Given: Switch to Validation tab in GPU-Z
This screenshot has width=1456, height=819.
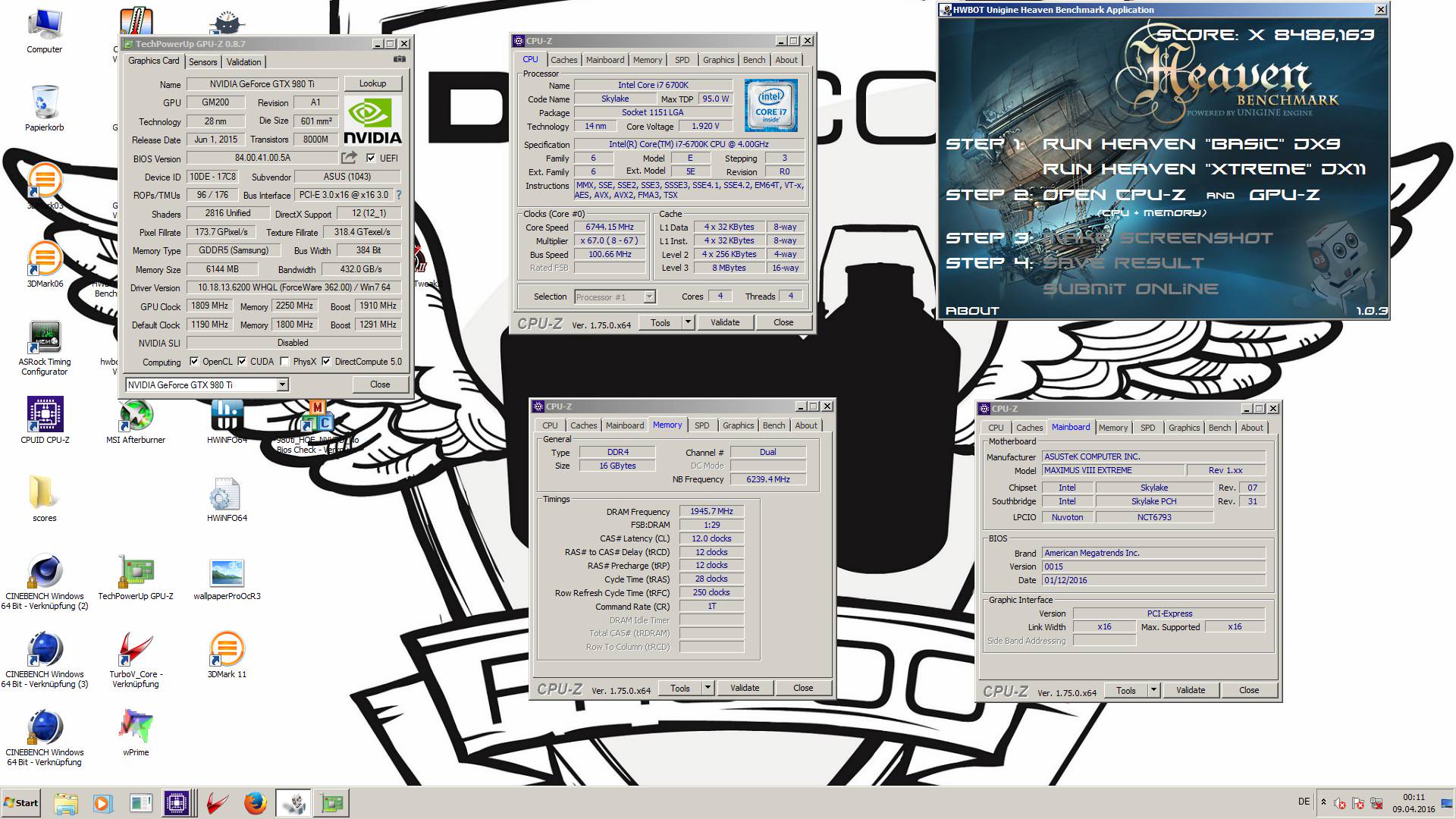Looking at the screenshot, I should [243, 62].
